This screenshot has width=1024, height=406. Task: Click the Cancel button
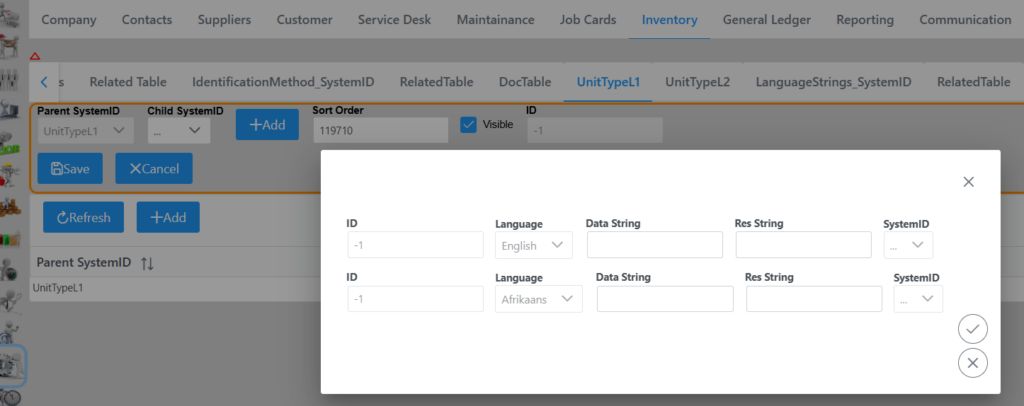(154, 169)
